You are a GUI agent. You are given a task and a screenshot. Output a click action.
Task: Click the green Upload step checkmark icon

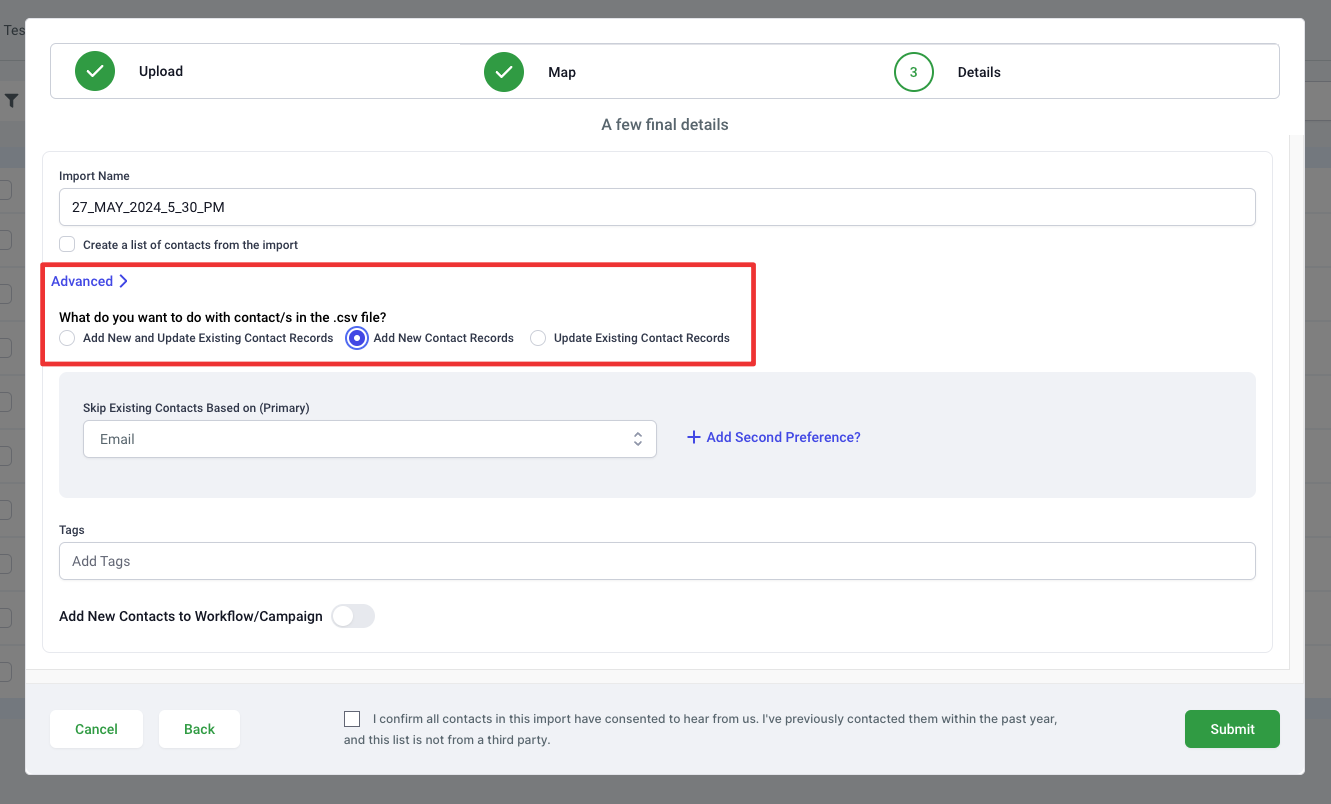[x=95, y=72]
